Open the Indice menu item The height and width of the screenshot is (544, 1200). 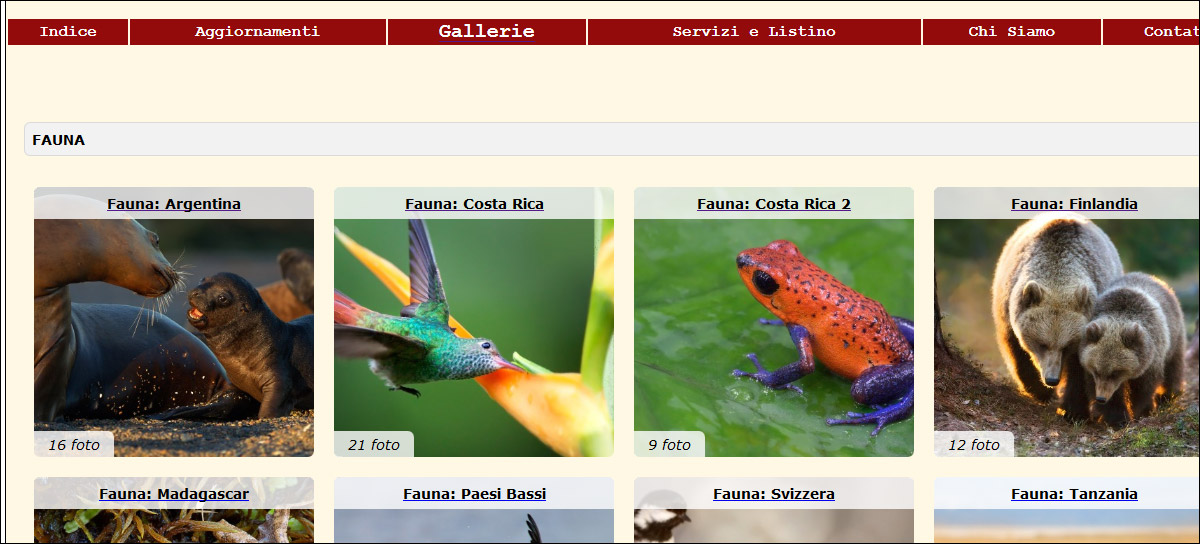[x=68, y=32]
